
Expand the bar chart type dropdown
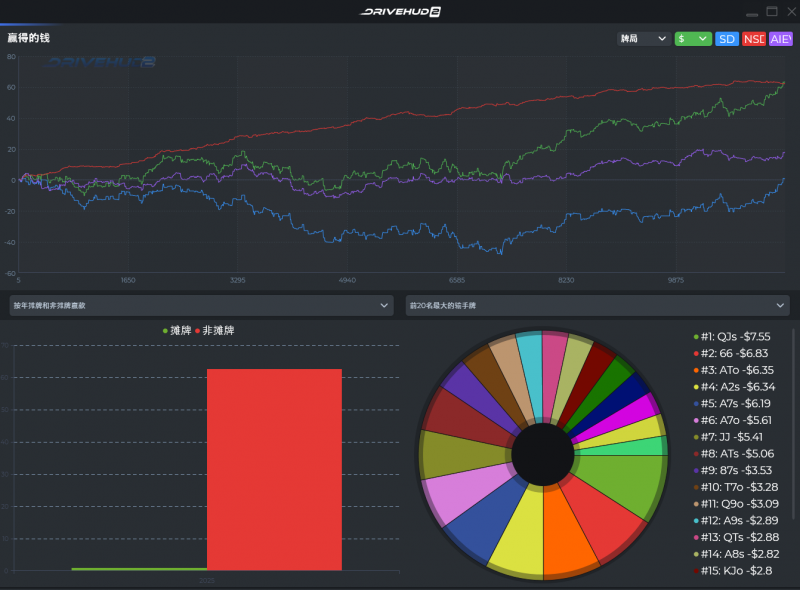click(x=201, y=305)
